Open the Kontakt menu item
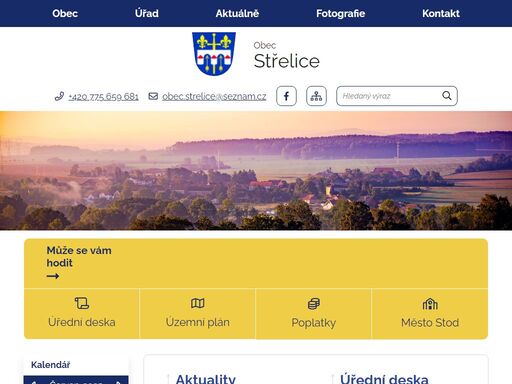The image size is (512, 384). tap(441, 13)
